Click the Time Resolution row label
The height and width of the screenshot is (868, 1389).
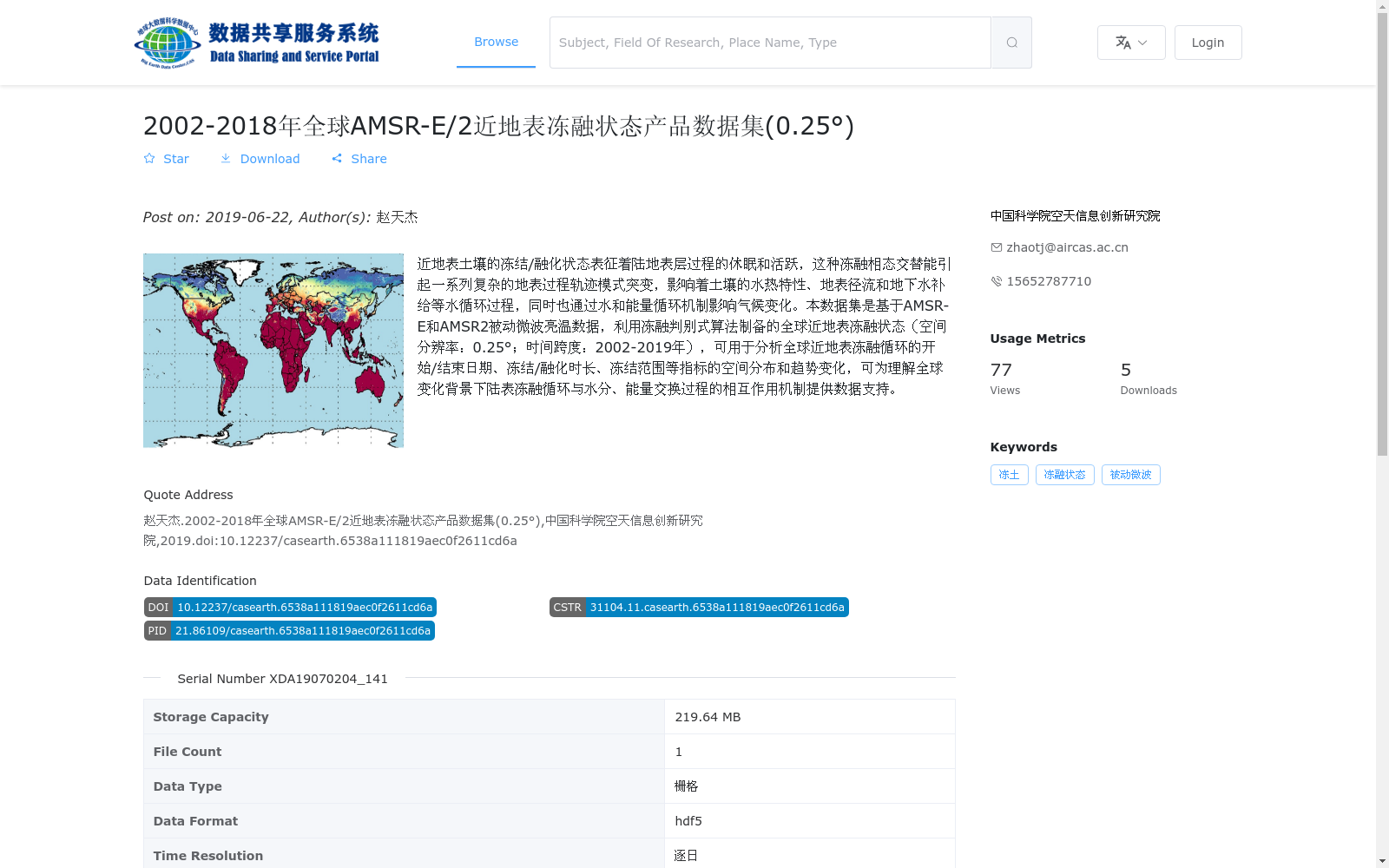pyautogui.click(x=208, y=856)
